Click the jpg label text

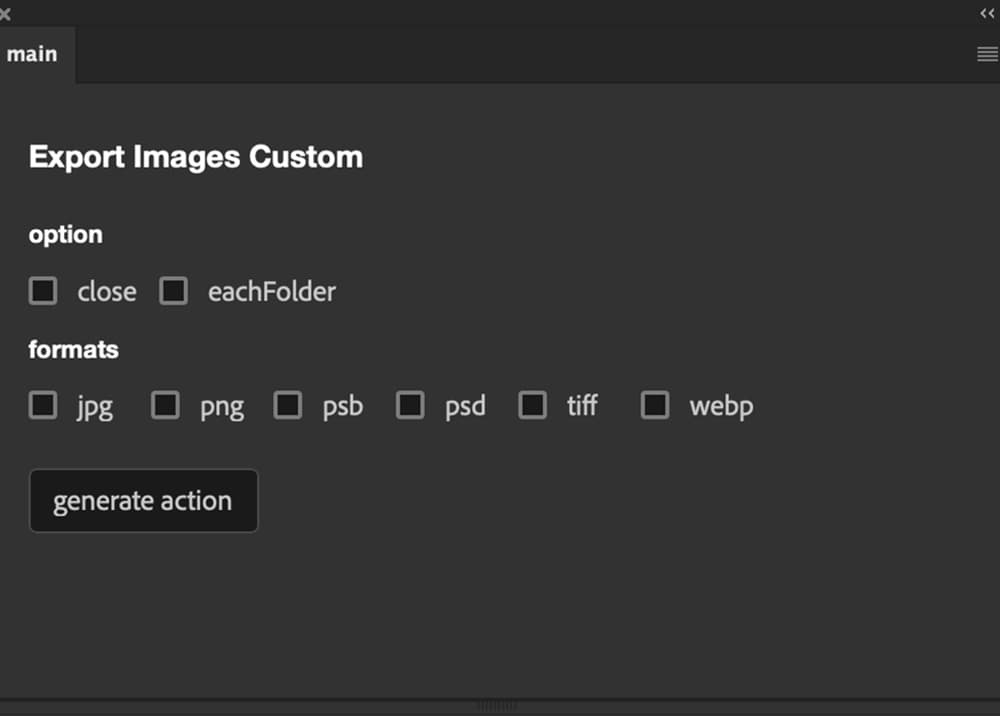coord(94,406)
